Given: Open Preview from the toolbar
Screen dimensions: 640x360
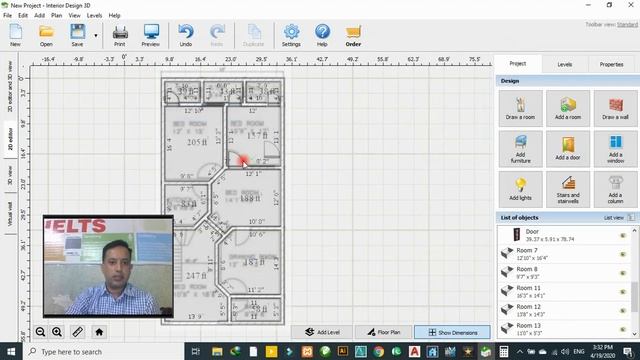Looking at the screenshot, I should (x=151, y=35).
